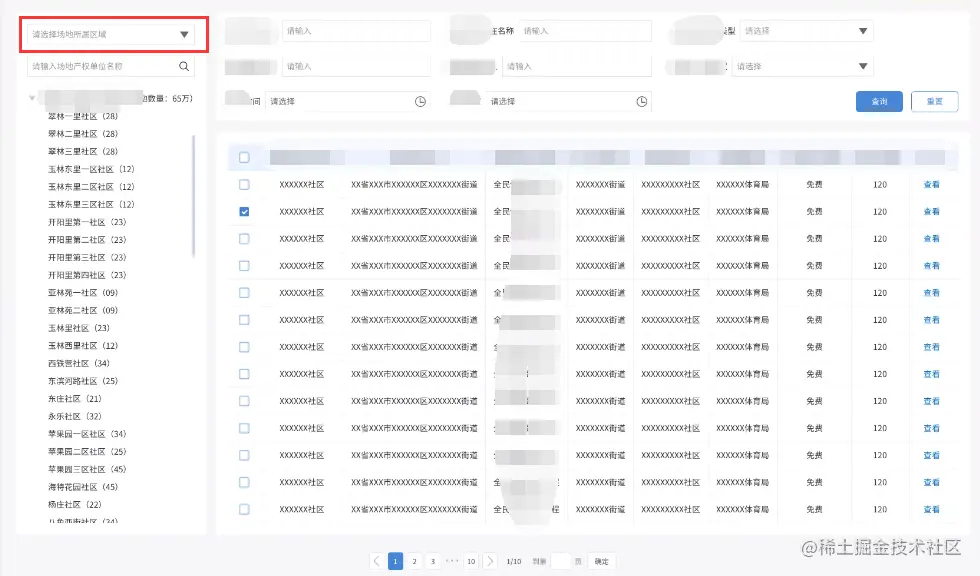The image size is (980, 576).
Task: Select 亚林苑二社区 (09)
Action: tap(82, 310)
